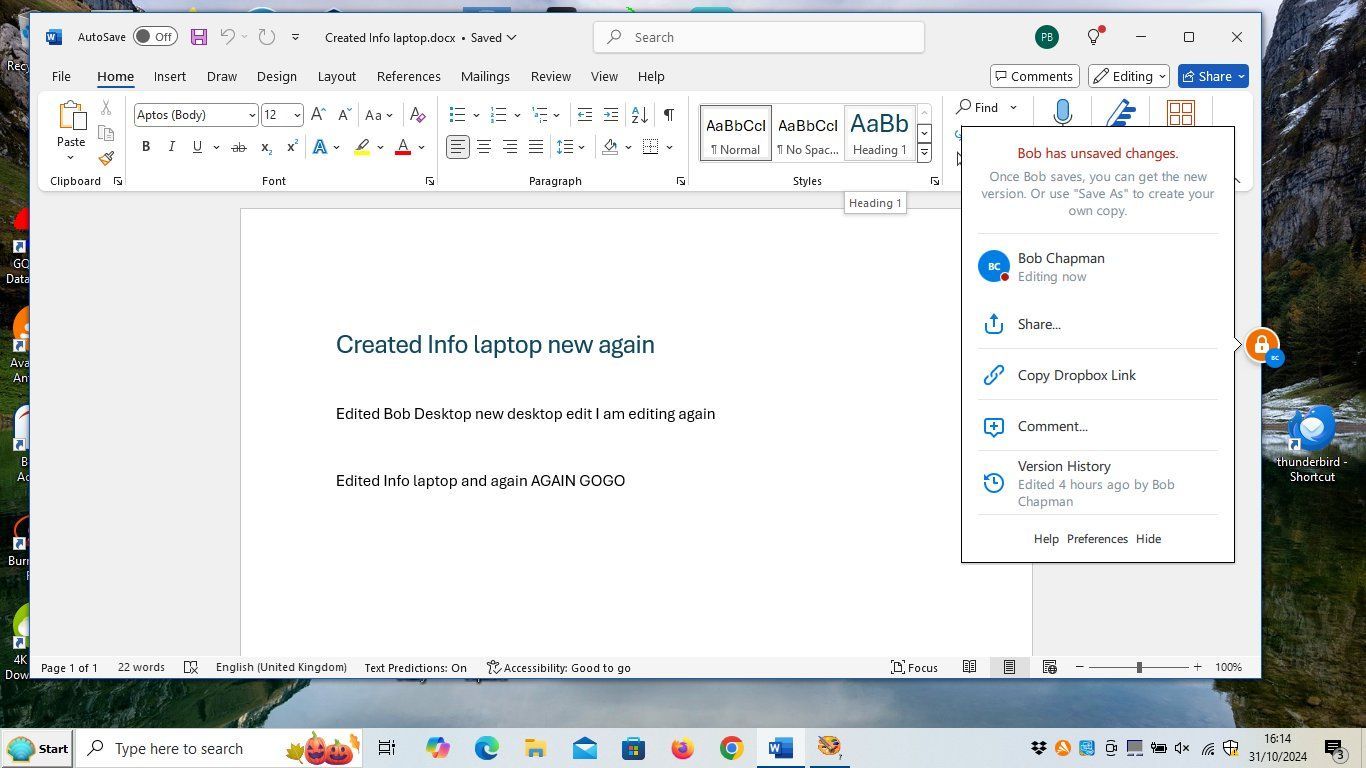Viewport: 1366px width, 768px height.
Task: Open Copy Dropbox Link option
Action: tap(1076, 375)
